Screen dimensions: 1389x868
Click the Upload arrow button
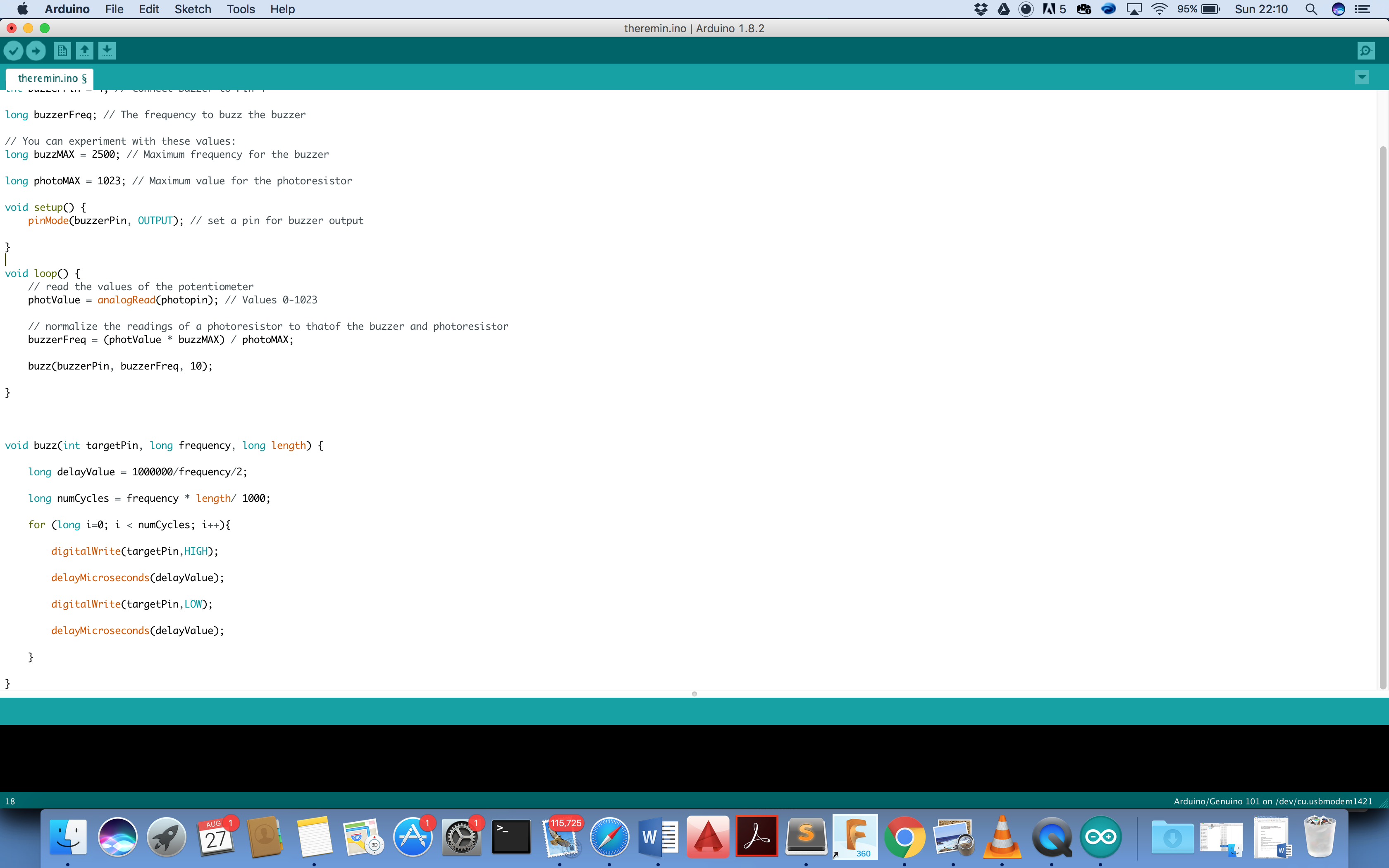(36, 51)
